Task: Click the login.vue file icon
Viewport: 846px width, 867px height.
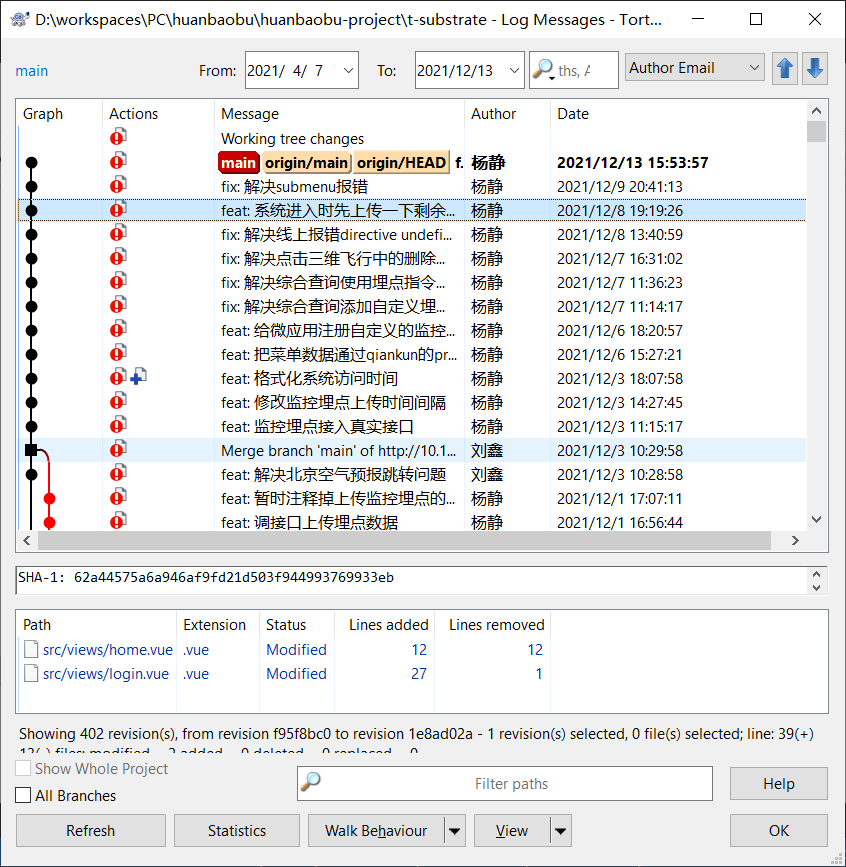Action: (31, 674)
